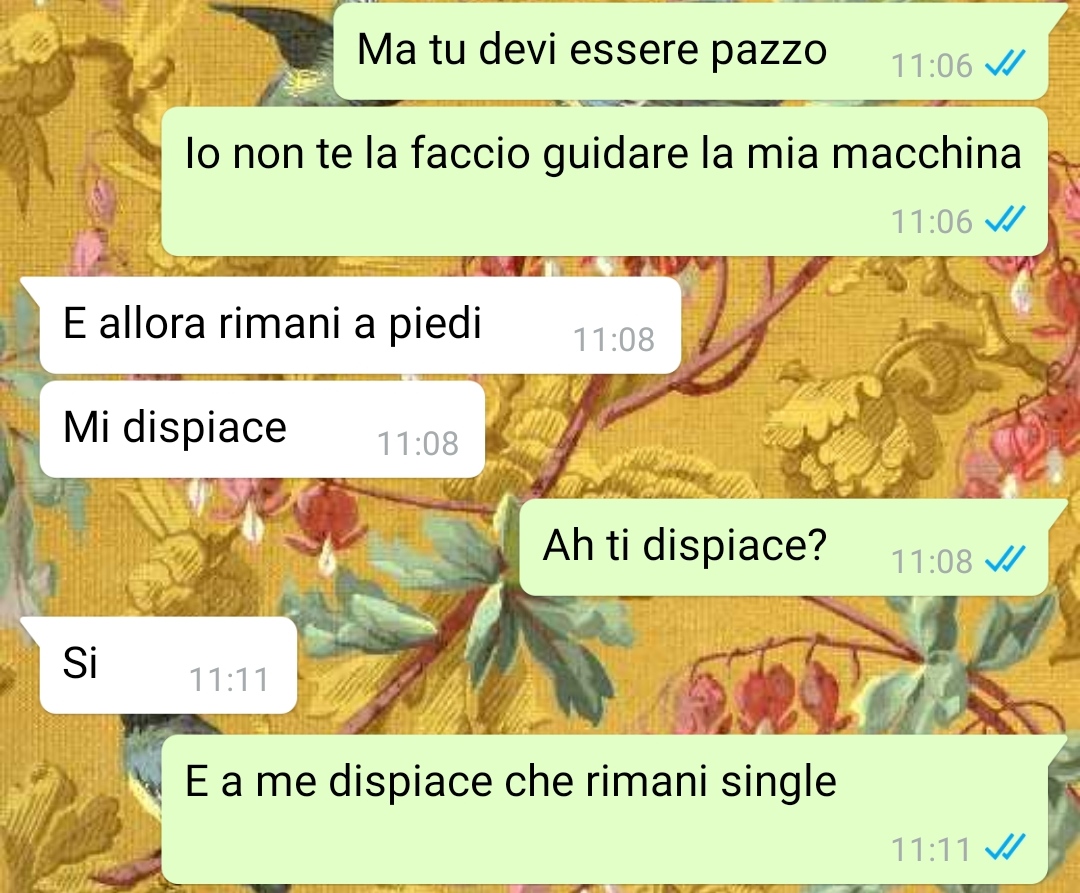Tap the 11:06 timestamp on 'Ma tu devi essere pazzo'

point(931,66)
